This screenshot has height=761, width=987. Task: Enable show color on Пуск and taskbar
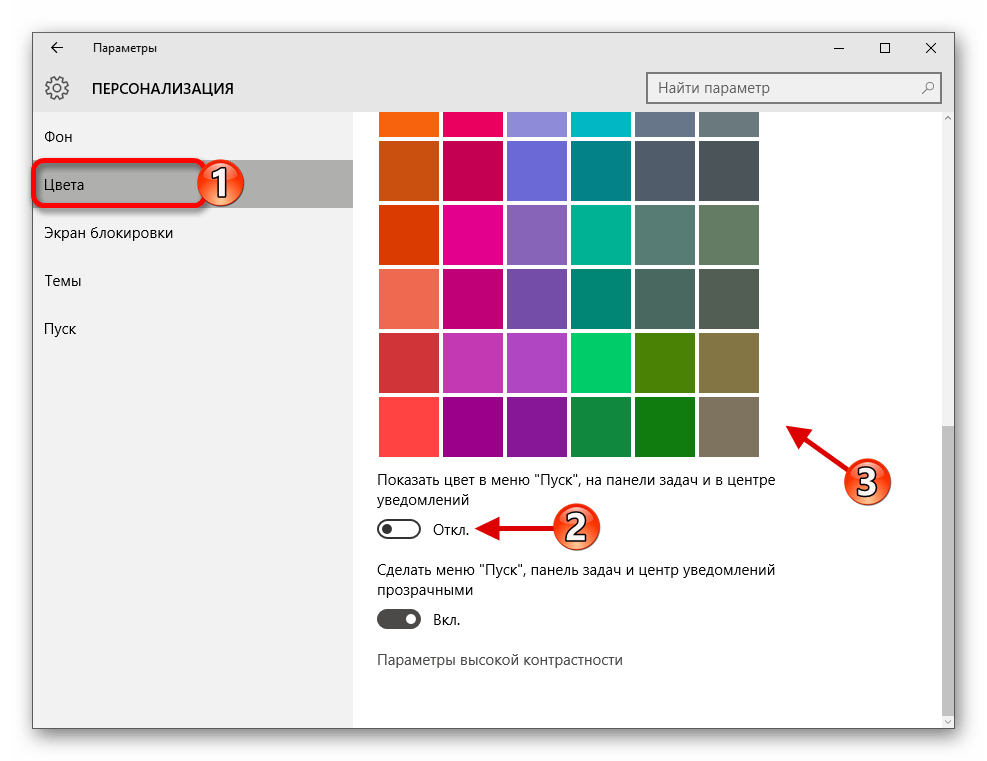[x=398, y=529]
